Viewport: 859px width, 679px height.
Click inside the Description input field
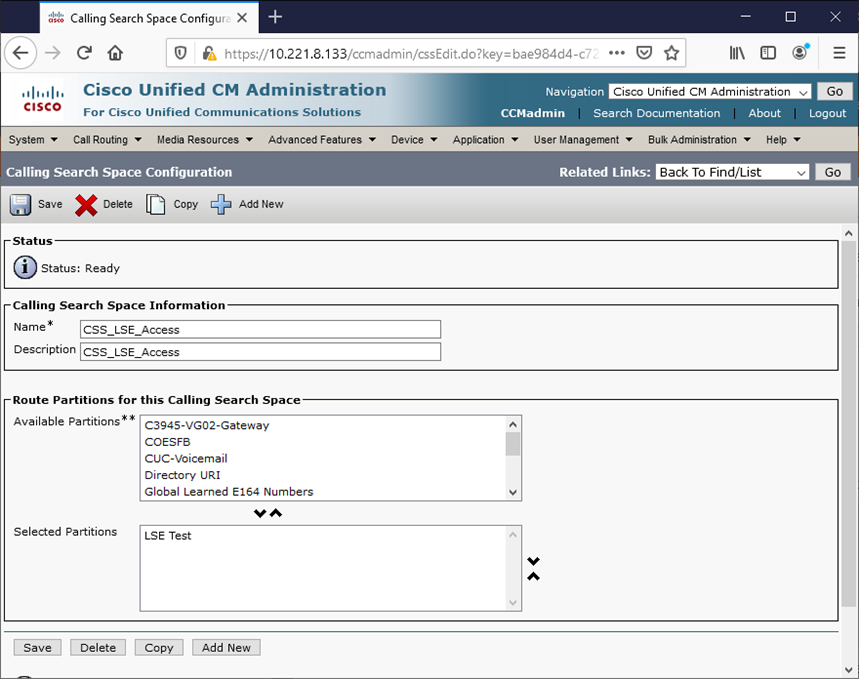point(260,352)
